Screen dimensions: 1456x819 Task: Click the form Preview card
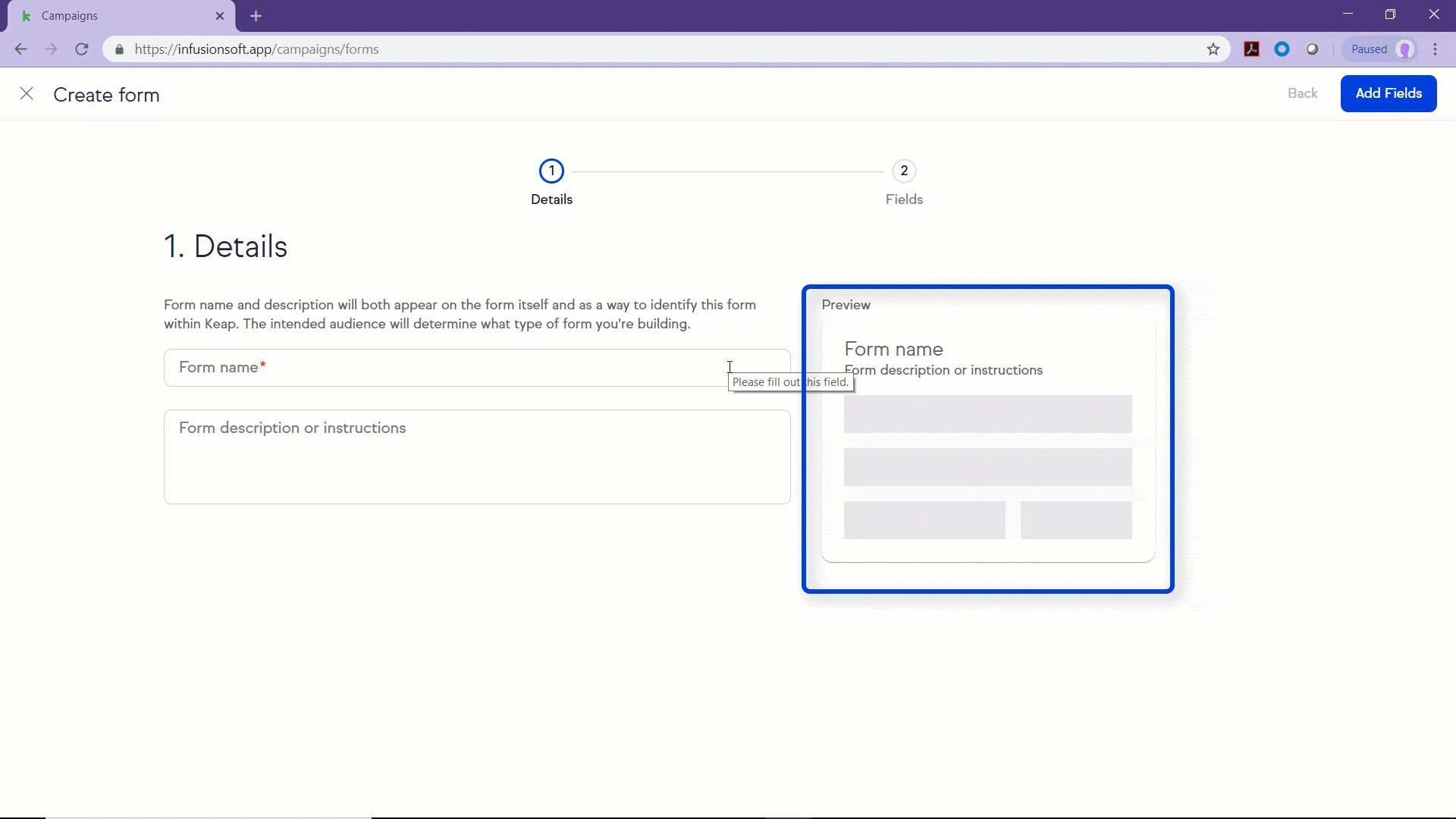tap(987, 440)
